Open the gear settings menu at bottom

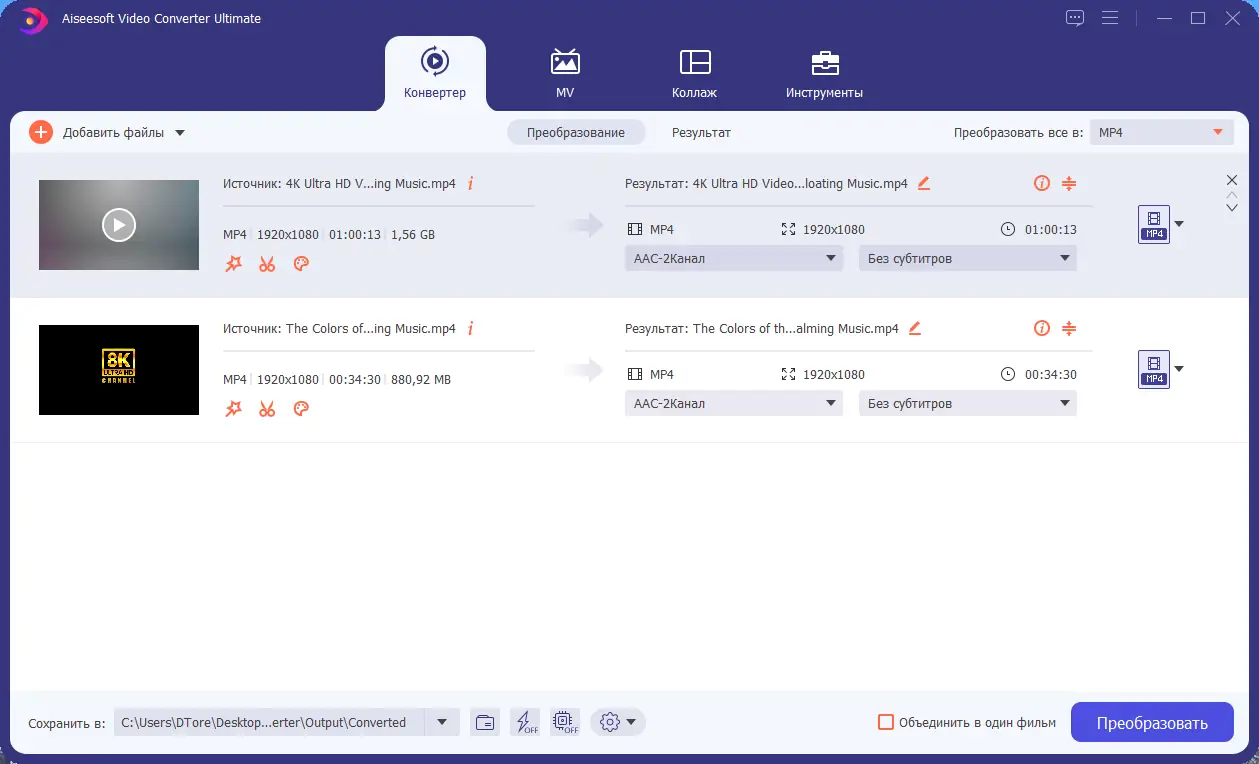point(618,722)
